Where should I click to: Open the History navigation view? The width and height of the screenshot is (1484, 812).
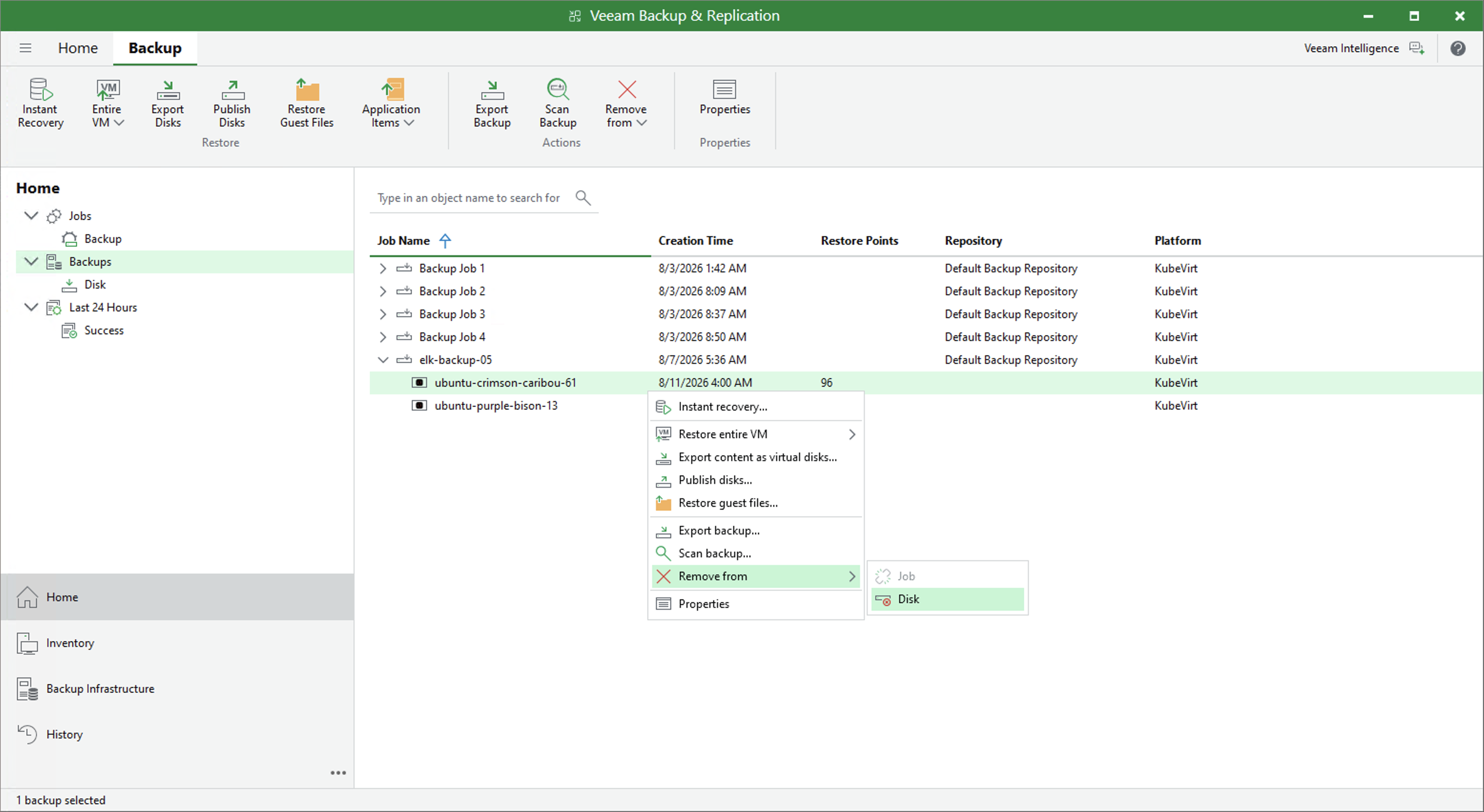coord(177,734)
